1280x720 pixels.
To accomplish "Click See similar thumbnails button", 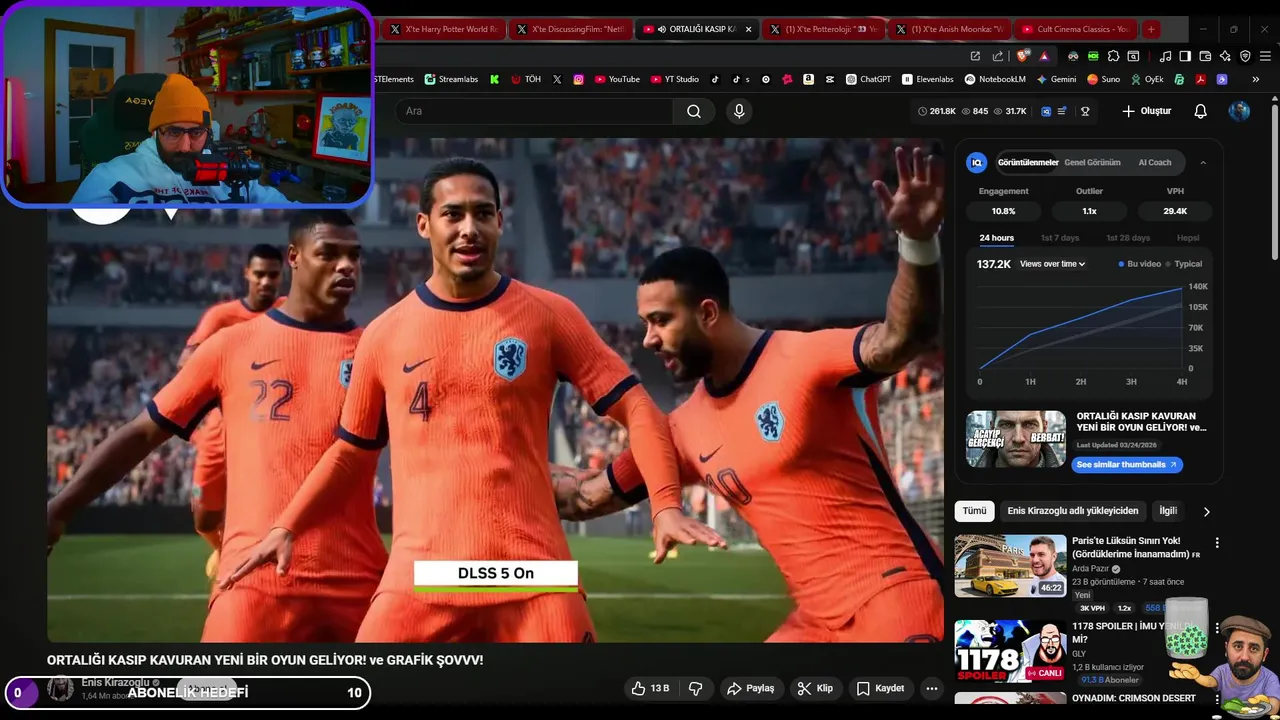I will [x=1126, y=465].
